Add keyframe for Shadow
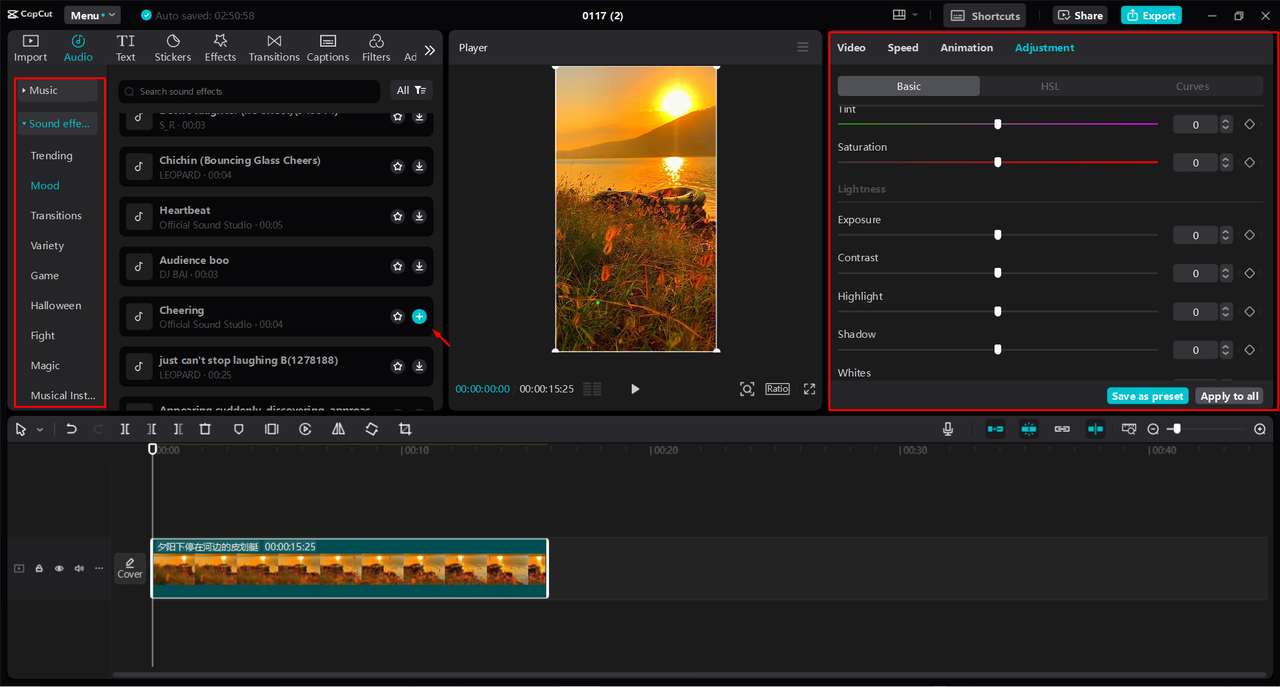1280x687 pixels. coord(1249,350)
